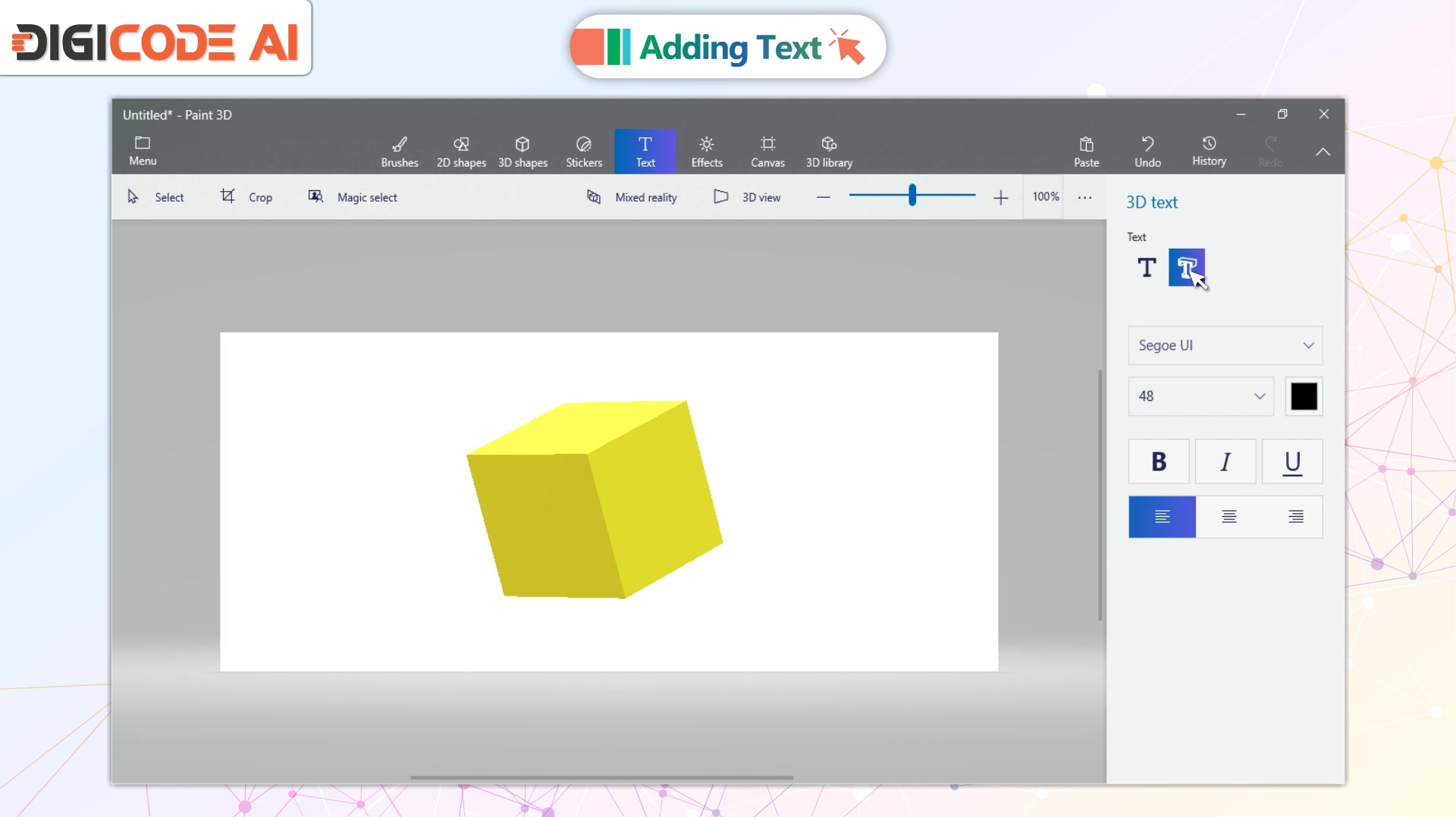Zoom in with the plus button
1456x817 pixels.
1001,198
